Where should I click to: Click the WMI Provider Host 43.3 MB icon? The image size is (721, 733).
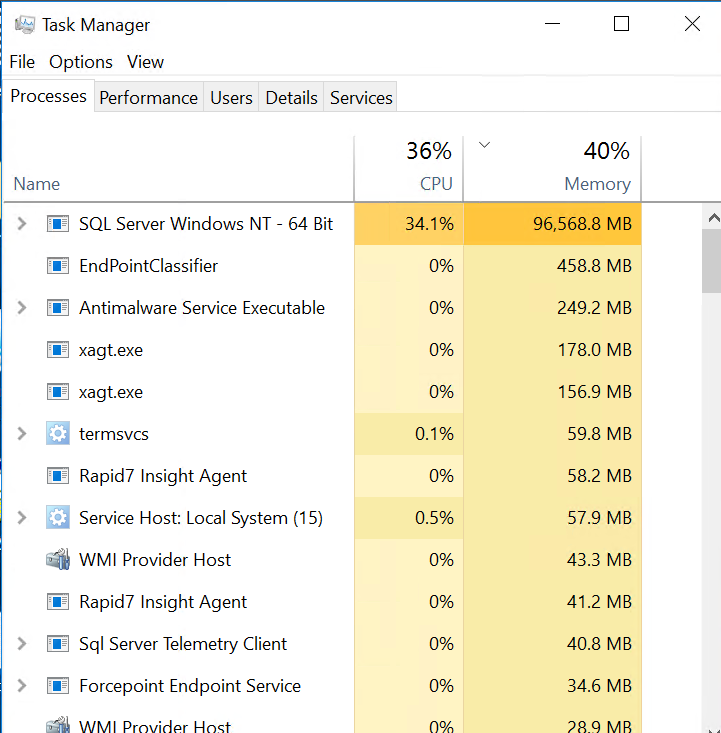point(58,560)
